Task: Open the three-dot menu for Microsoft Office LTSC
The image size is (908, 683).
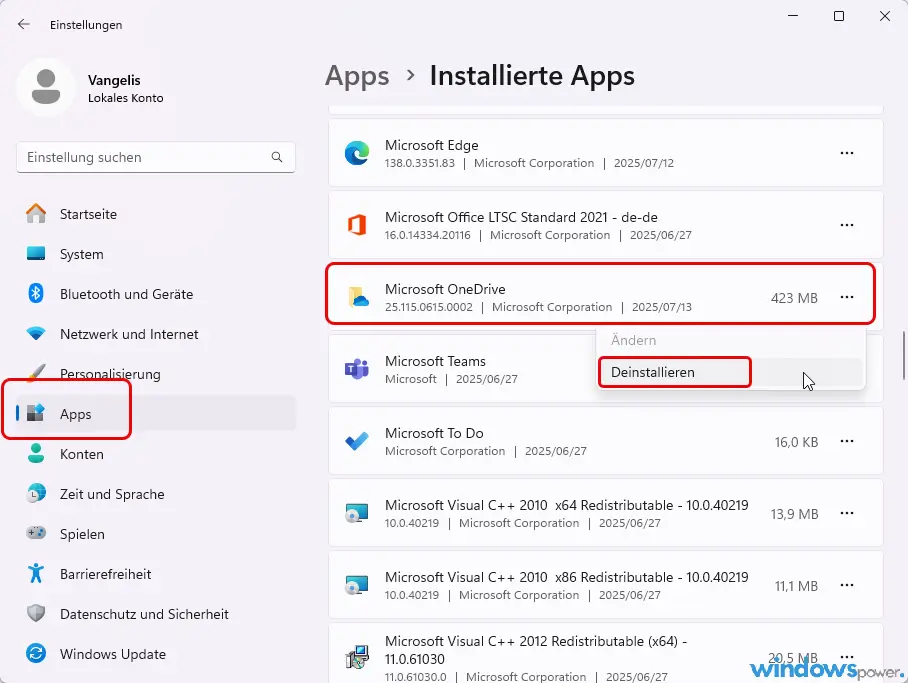Action: [847, 225]
